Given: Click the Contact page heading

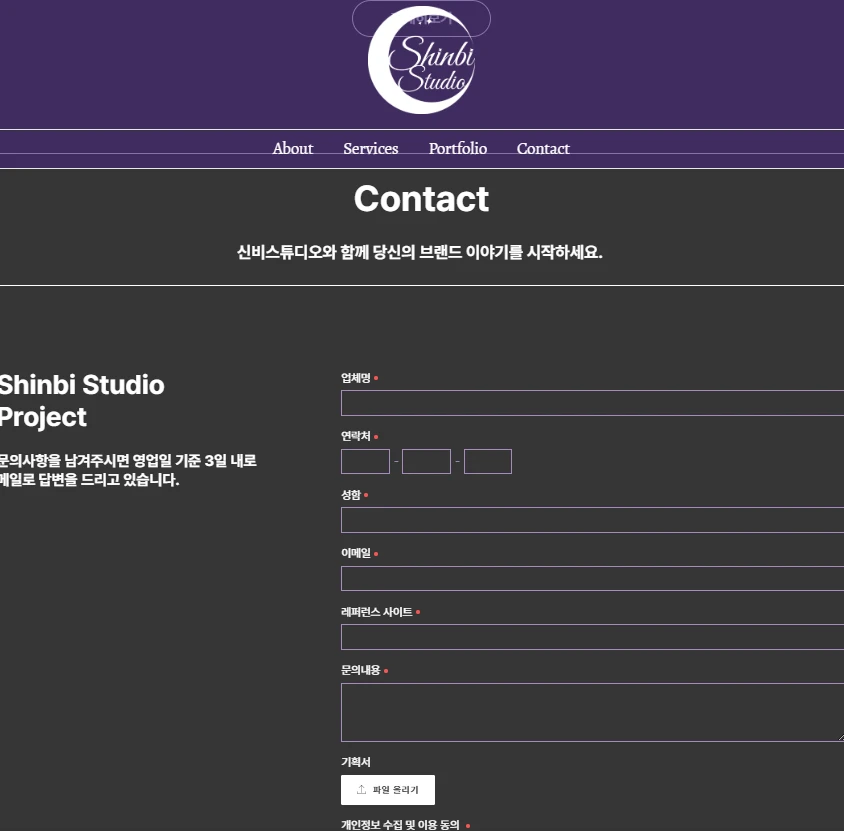Looking at the screenshot, I should pyautogui.click(x=421, y=199).
